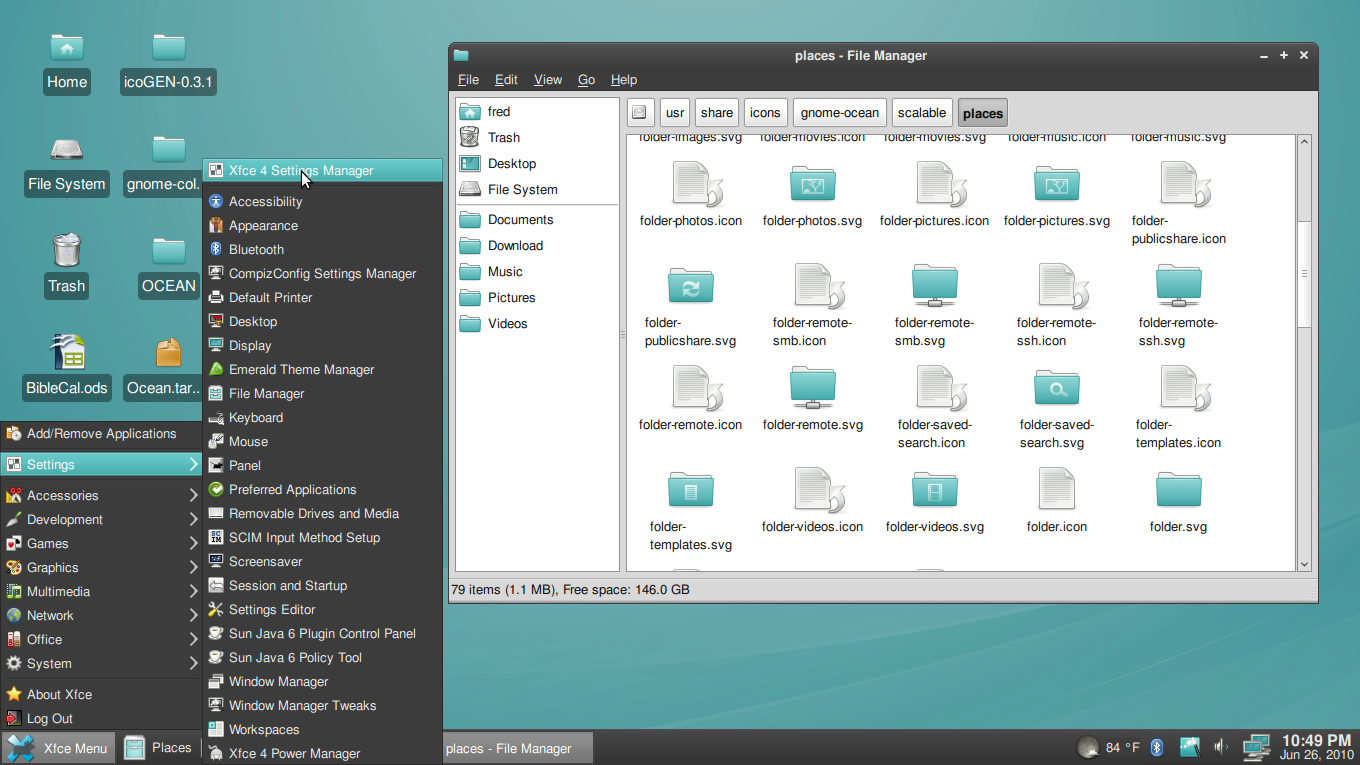Viewport: 1360px width, 765px height.
Task: Open Documents in the side pane
Action: click(x=537, y=220)
